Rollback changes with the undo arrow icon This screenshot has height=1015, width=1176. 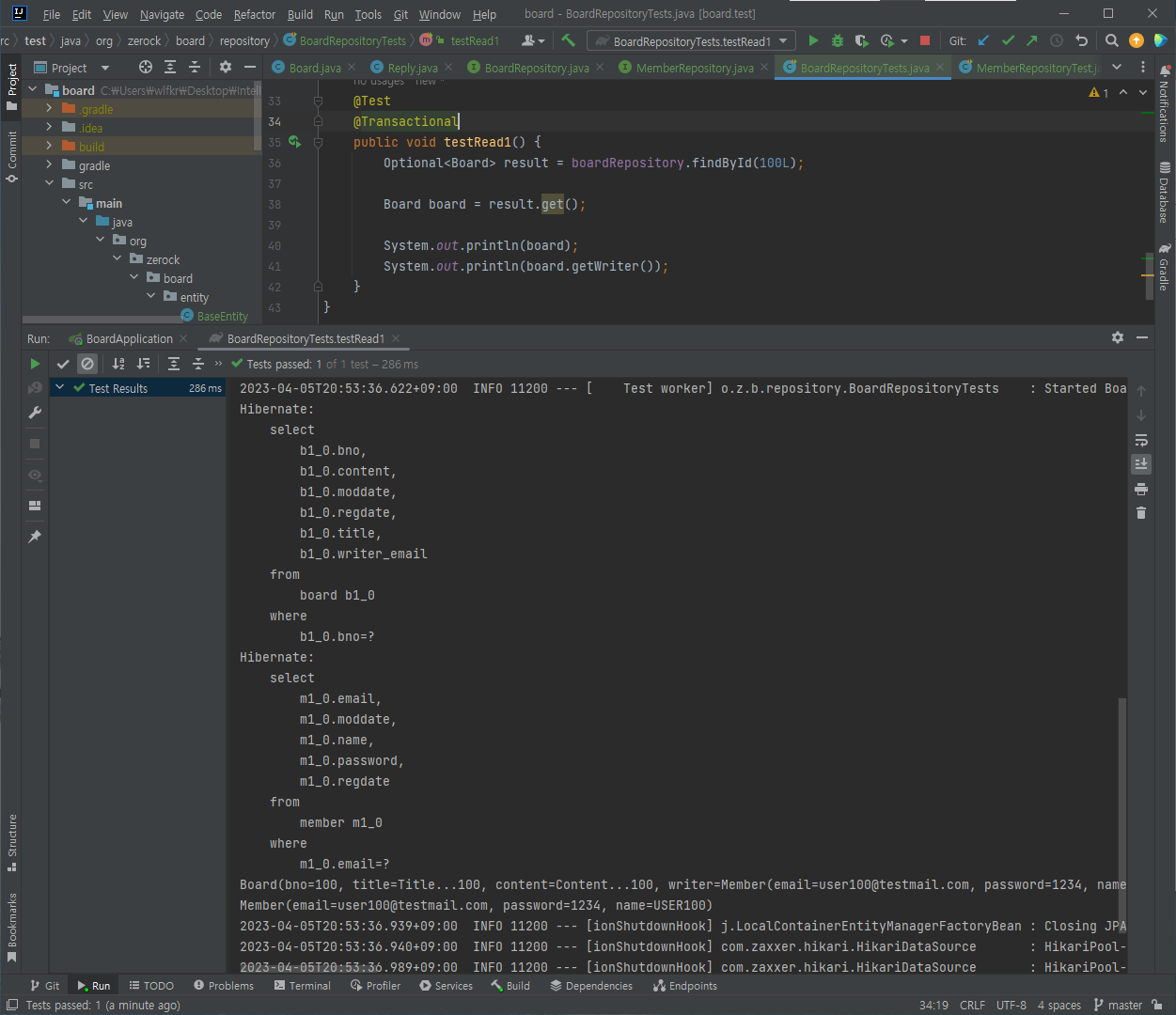coord(1081,40)
